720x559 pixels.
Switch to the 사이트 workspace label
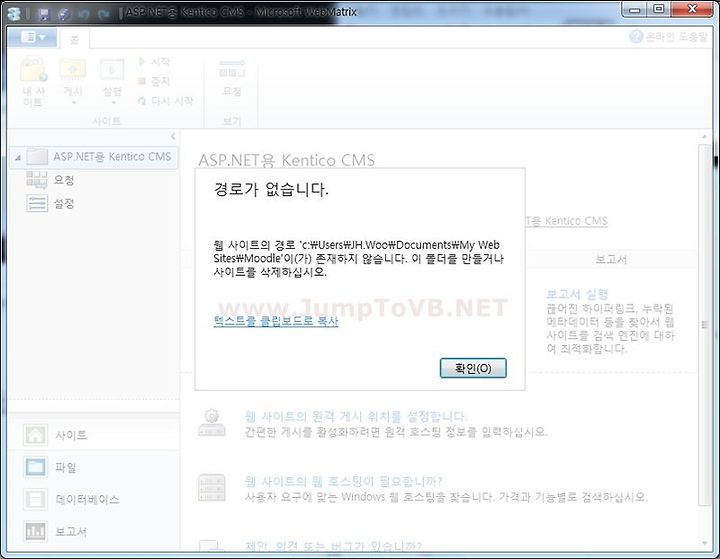71,435
